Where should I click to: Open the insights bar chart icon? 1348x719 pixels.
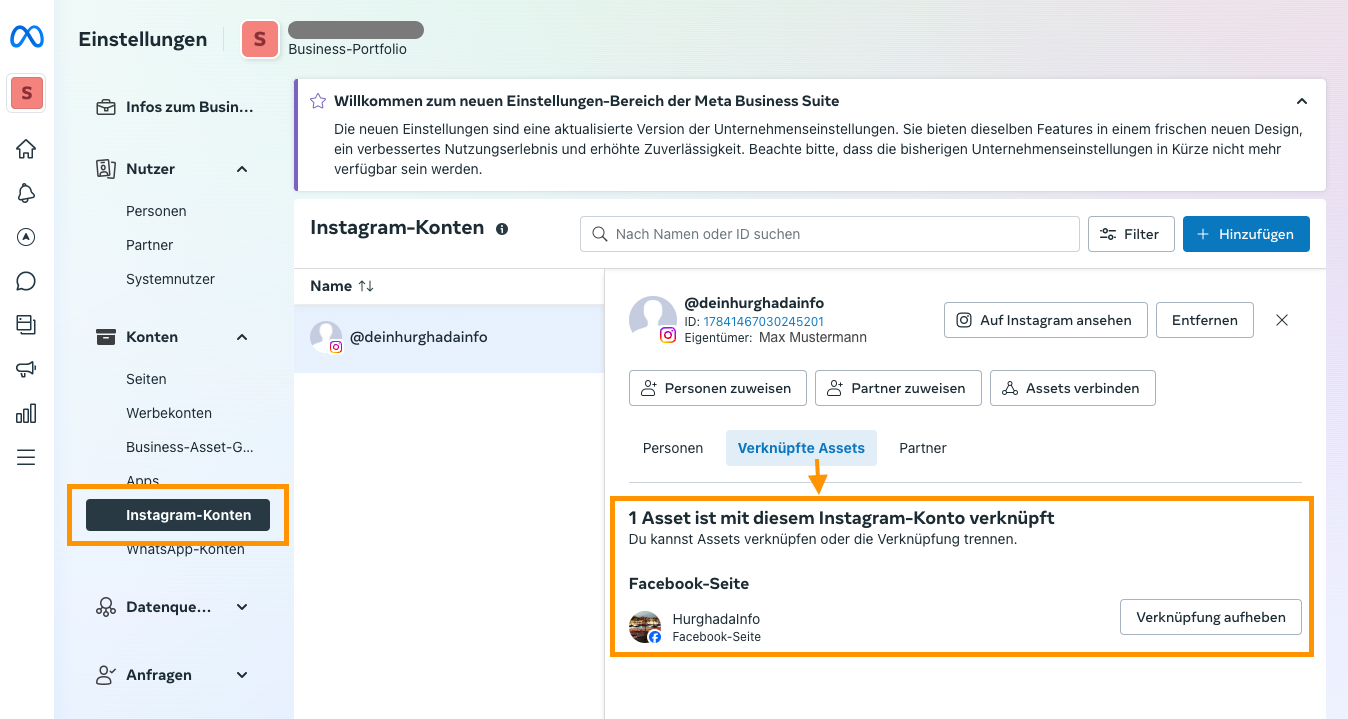pyautogui.click(x=26, y=413)
